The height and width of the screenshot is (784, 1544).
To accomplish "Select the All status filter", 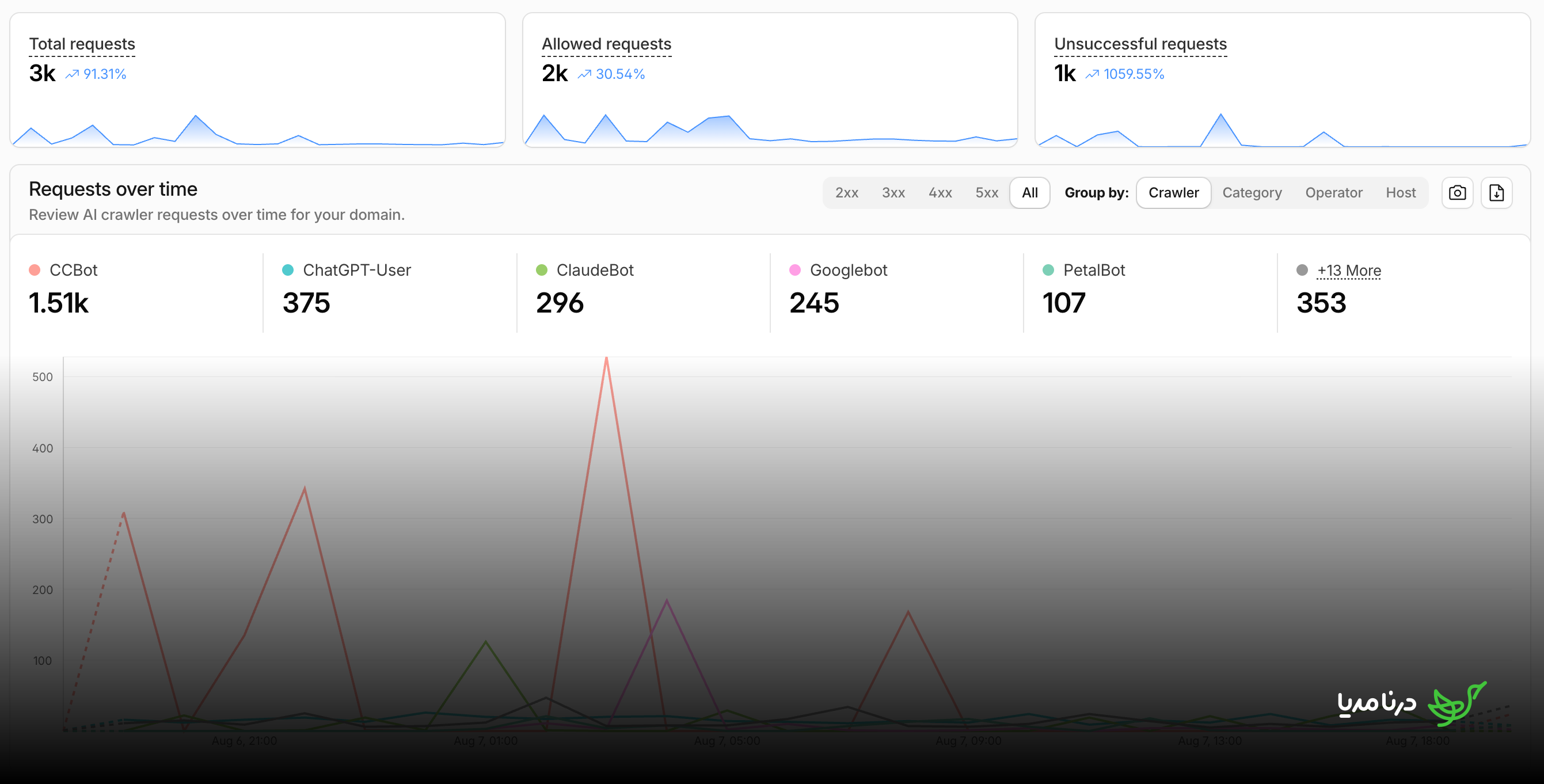I will tap(1030, 193).
